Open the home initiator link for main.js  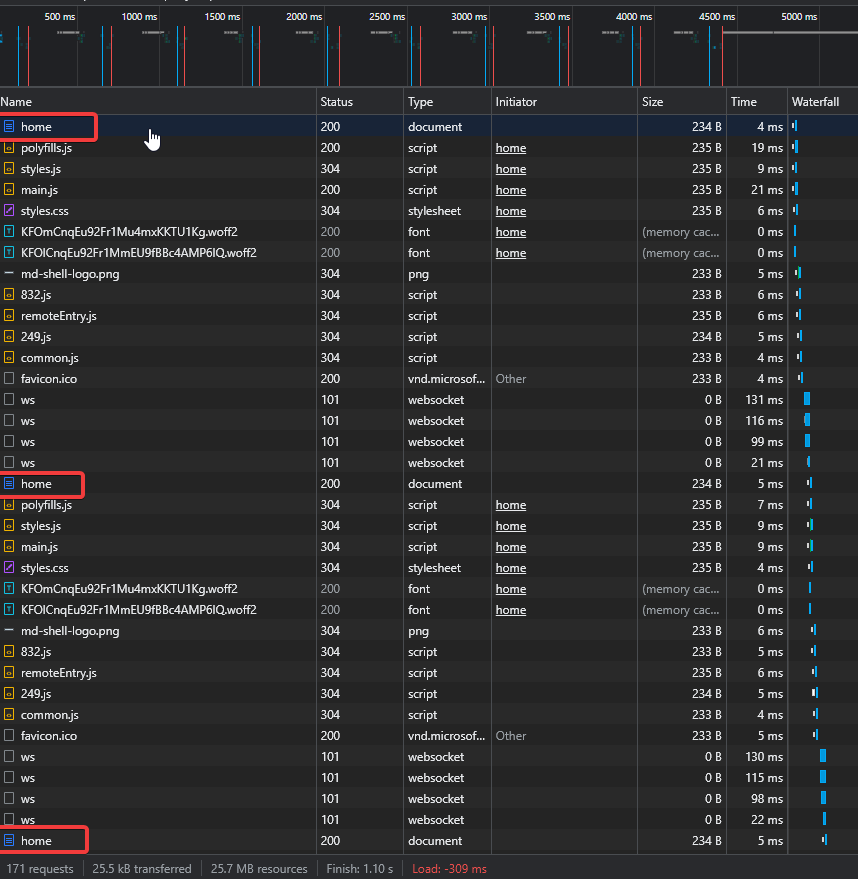point(511,190)
